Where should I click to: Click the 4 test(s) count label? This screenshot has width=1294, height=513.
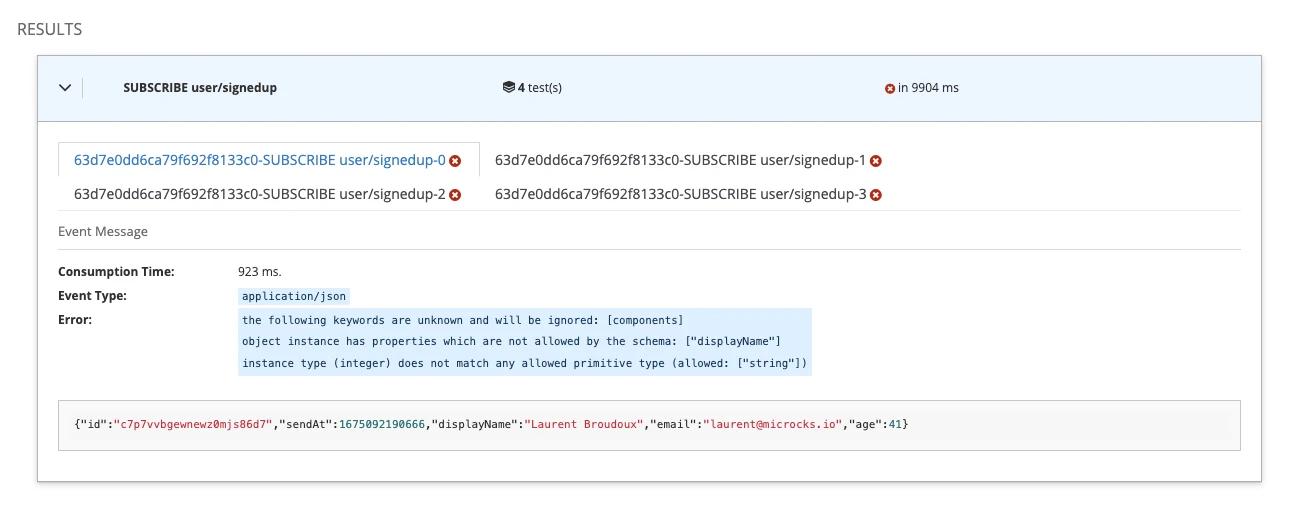click(x=539, y=88)
